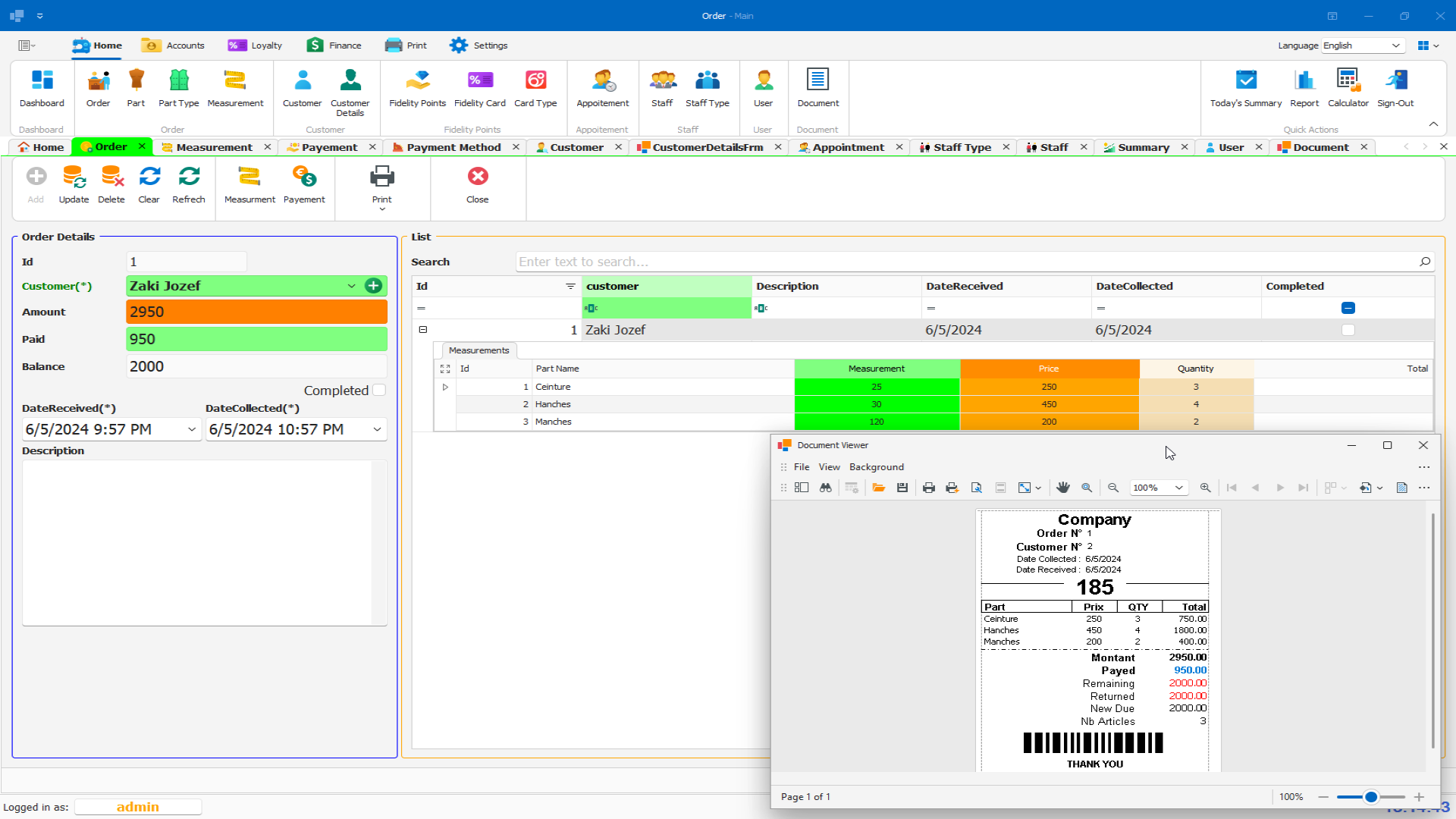Select the hand tool in Document Viewer
Screen dimensions: 1456x819
(1062, 488)
